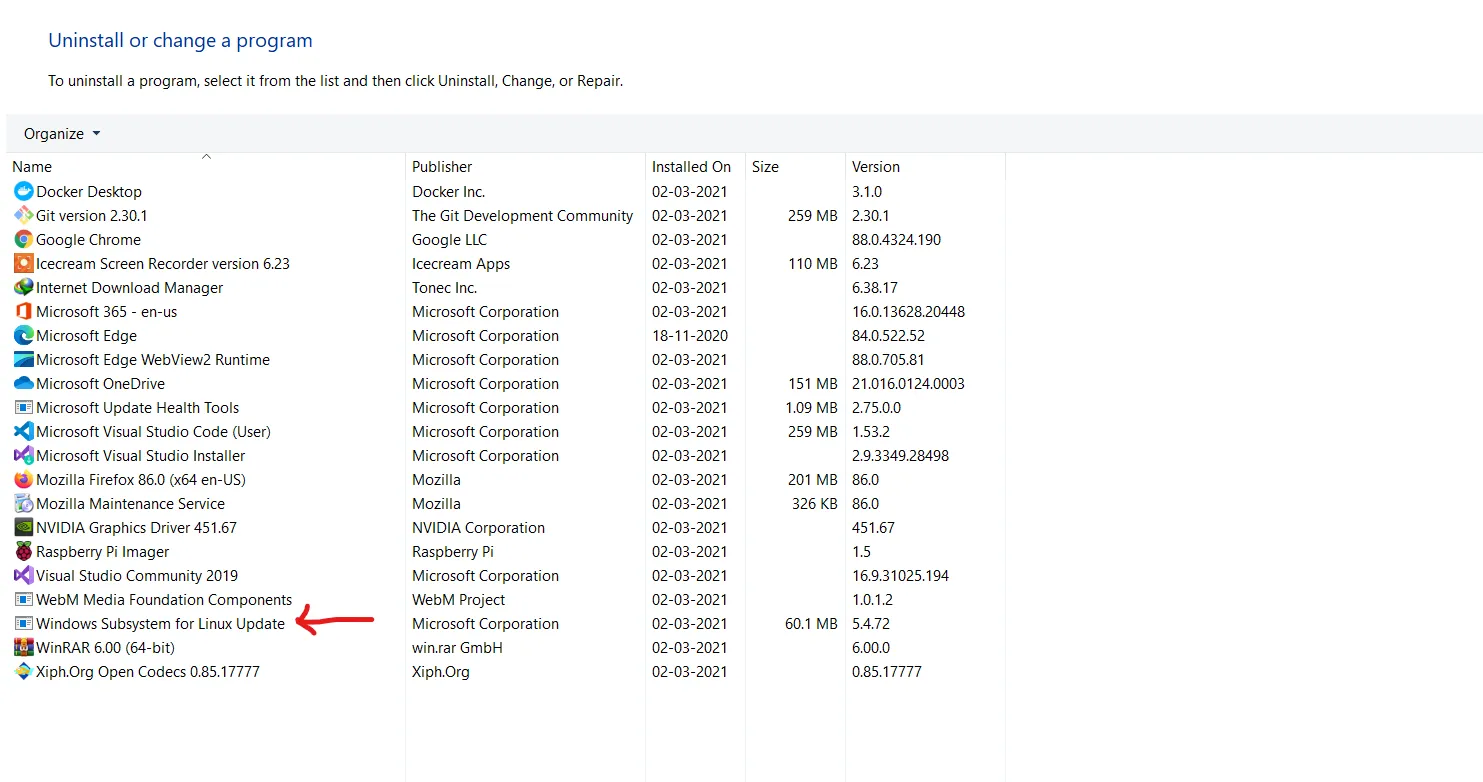
Task: Sort programs by Installed On column
Action: 691,167
